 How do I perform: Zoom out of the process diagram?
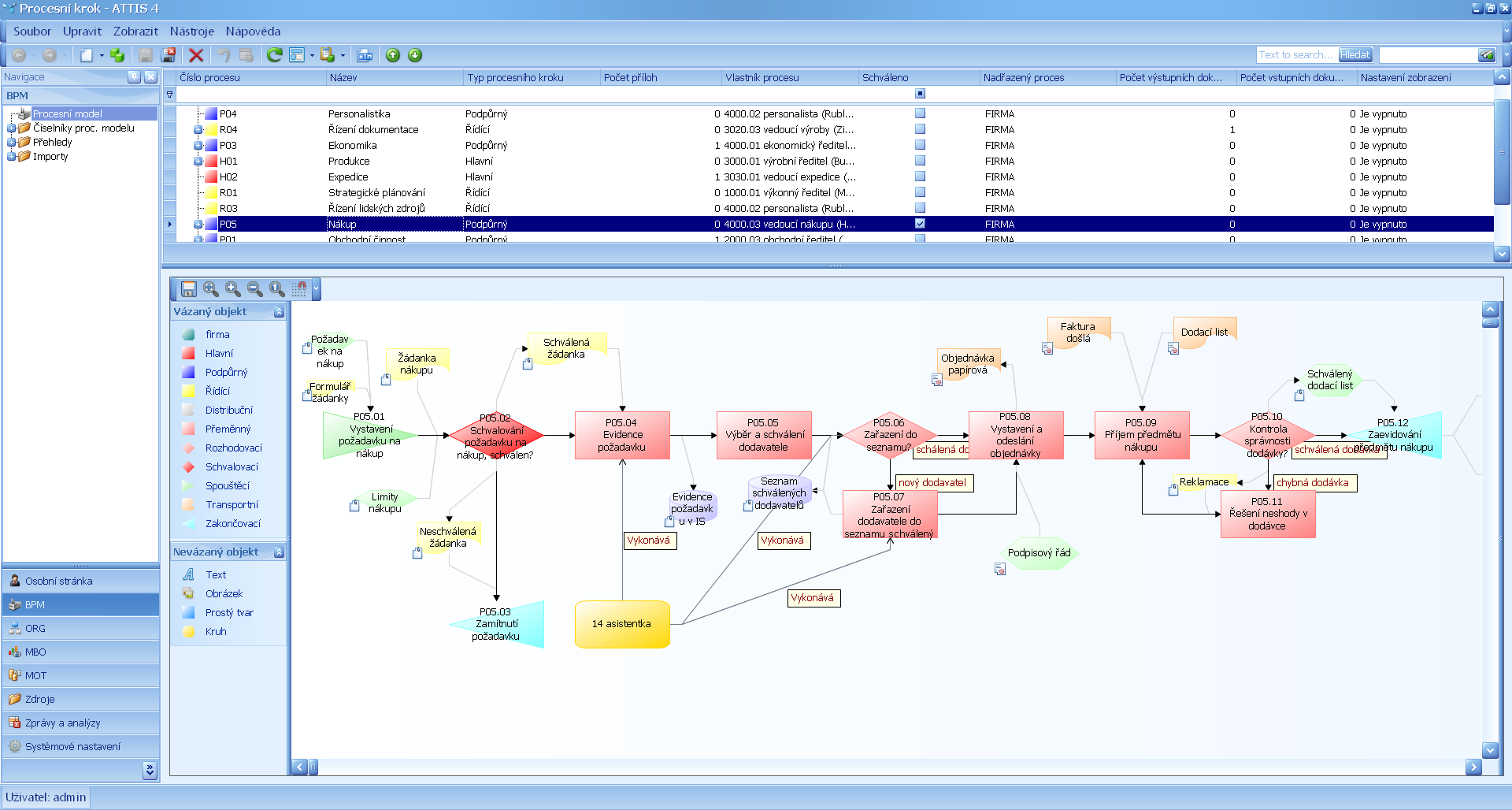[x=254, y=289]
